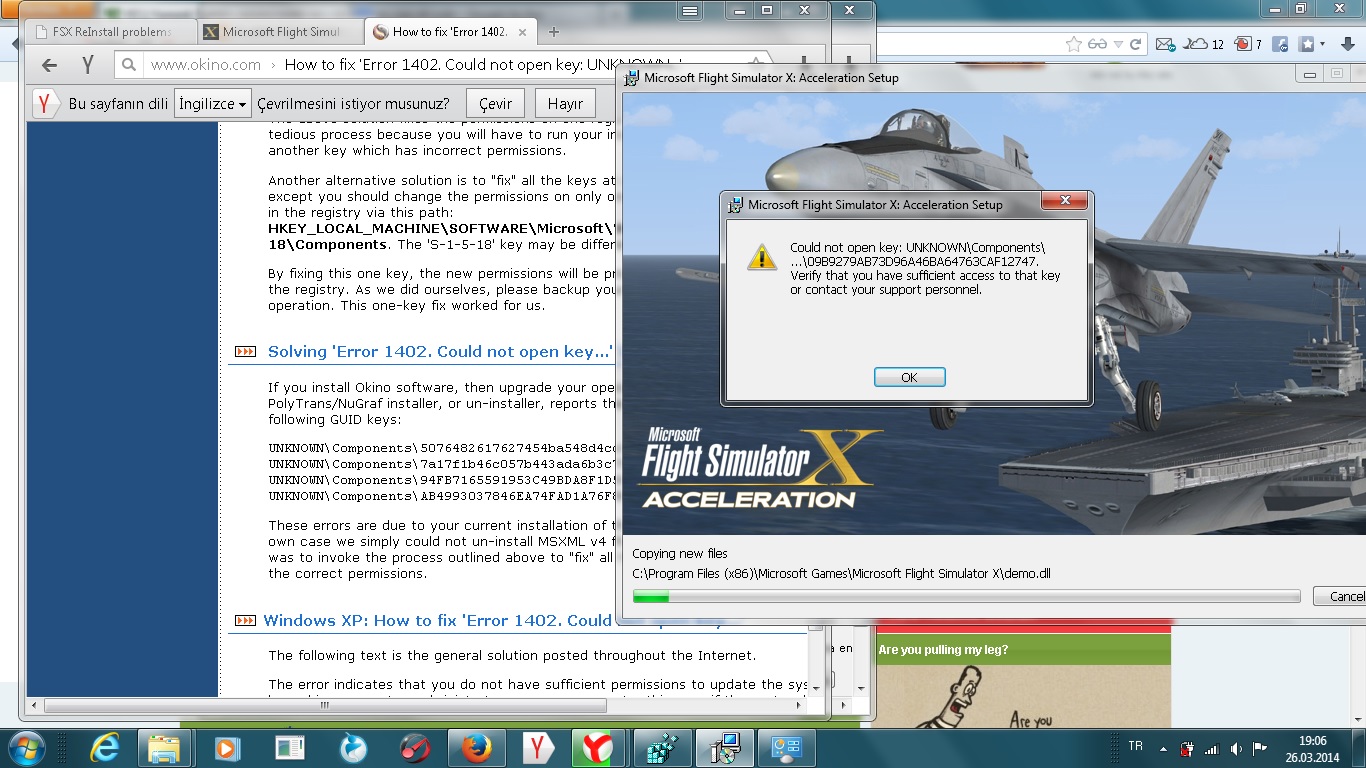Go back with the browser arrow
The width and height of the screenshot is (1366, 768).
[x=50, y=65]
